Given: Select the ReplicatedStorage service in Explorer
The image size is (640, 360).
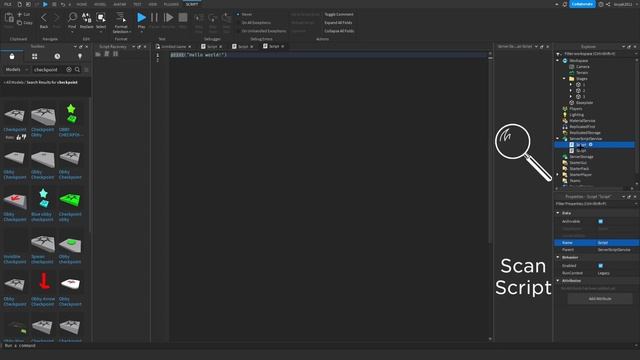Looking at the screenshot, I should point(584,133).
